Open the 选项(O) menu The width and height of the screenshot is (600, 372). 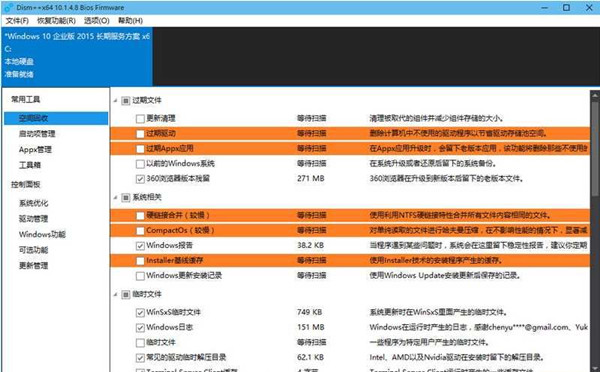click(x=97, y=21)
